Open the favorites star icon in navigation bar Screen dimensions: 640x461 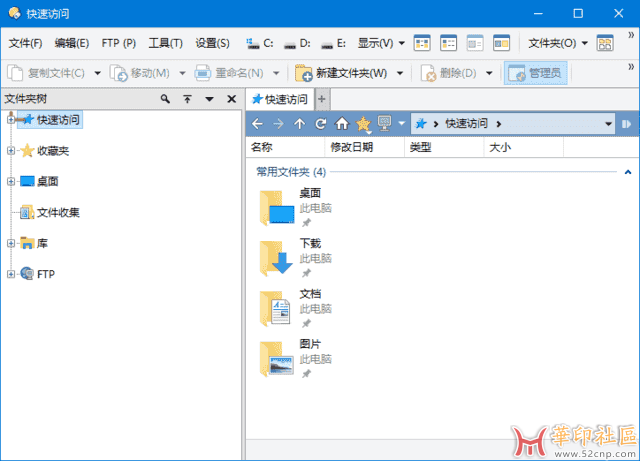tap(363, 124)
